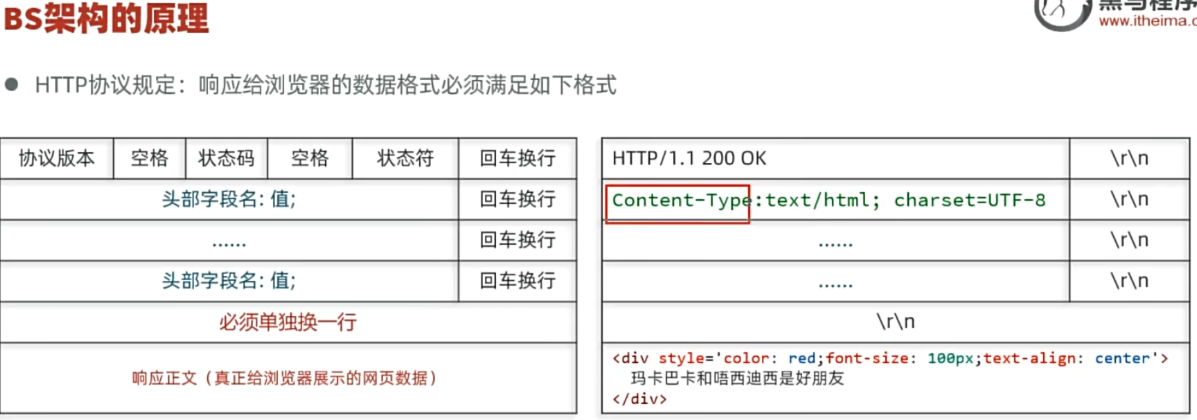Viewport: 1197px width, 420px height.
Task: Click the text 玛卡巴卡和唔西迪西是好朋友
Action: (737, 379)
